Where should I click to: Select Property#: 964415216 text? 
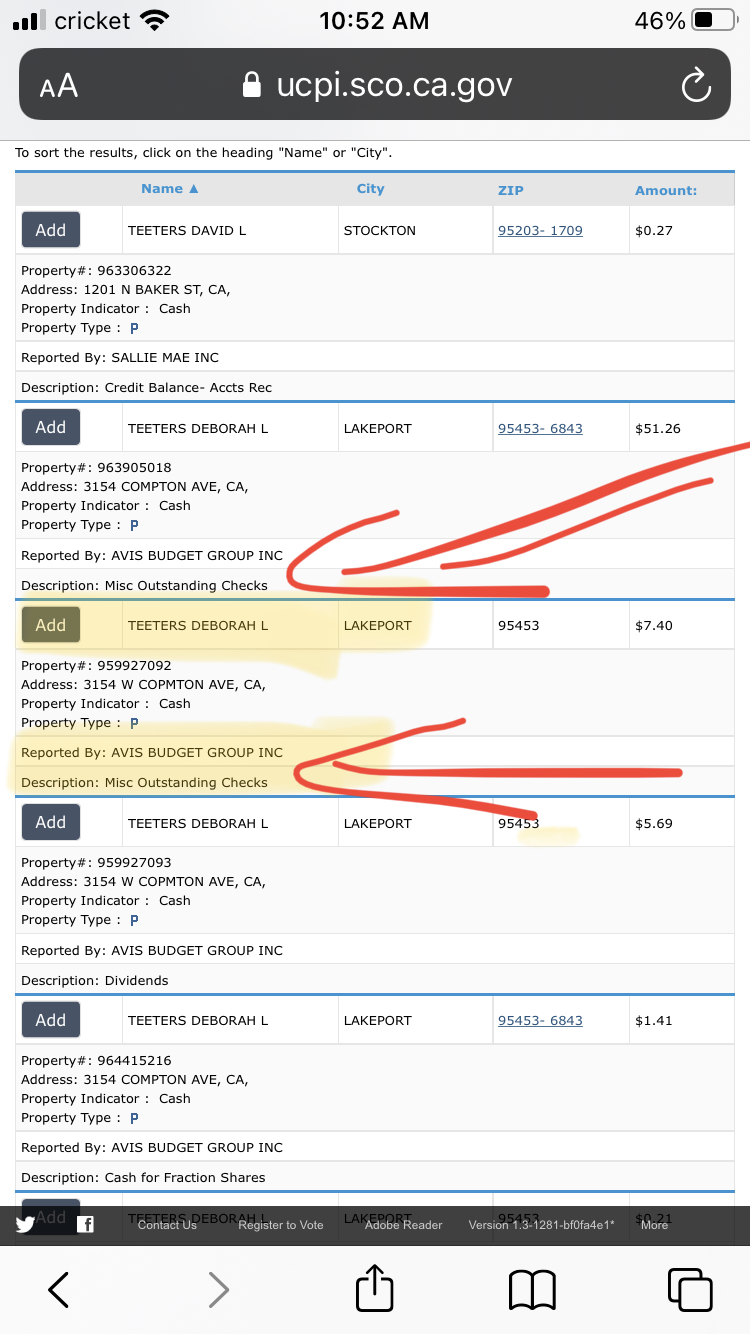96,1060
